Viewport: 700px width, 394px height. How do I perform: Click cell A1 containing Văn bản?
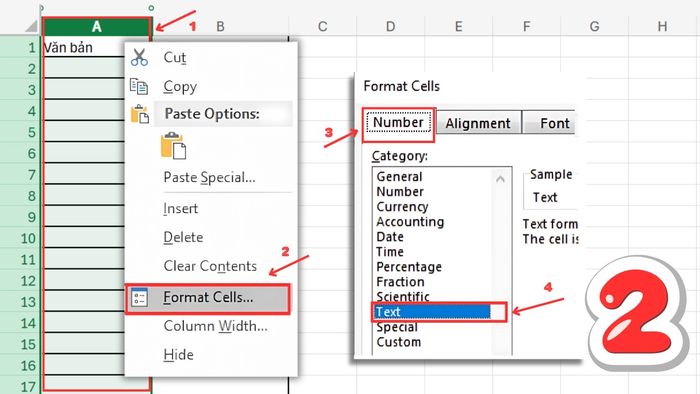[83, 48]
